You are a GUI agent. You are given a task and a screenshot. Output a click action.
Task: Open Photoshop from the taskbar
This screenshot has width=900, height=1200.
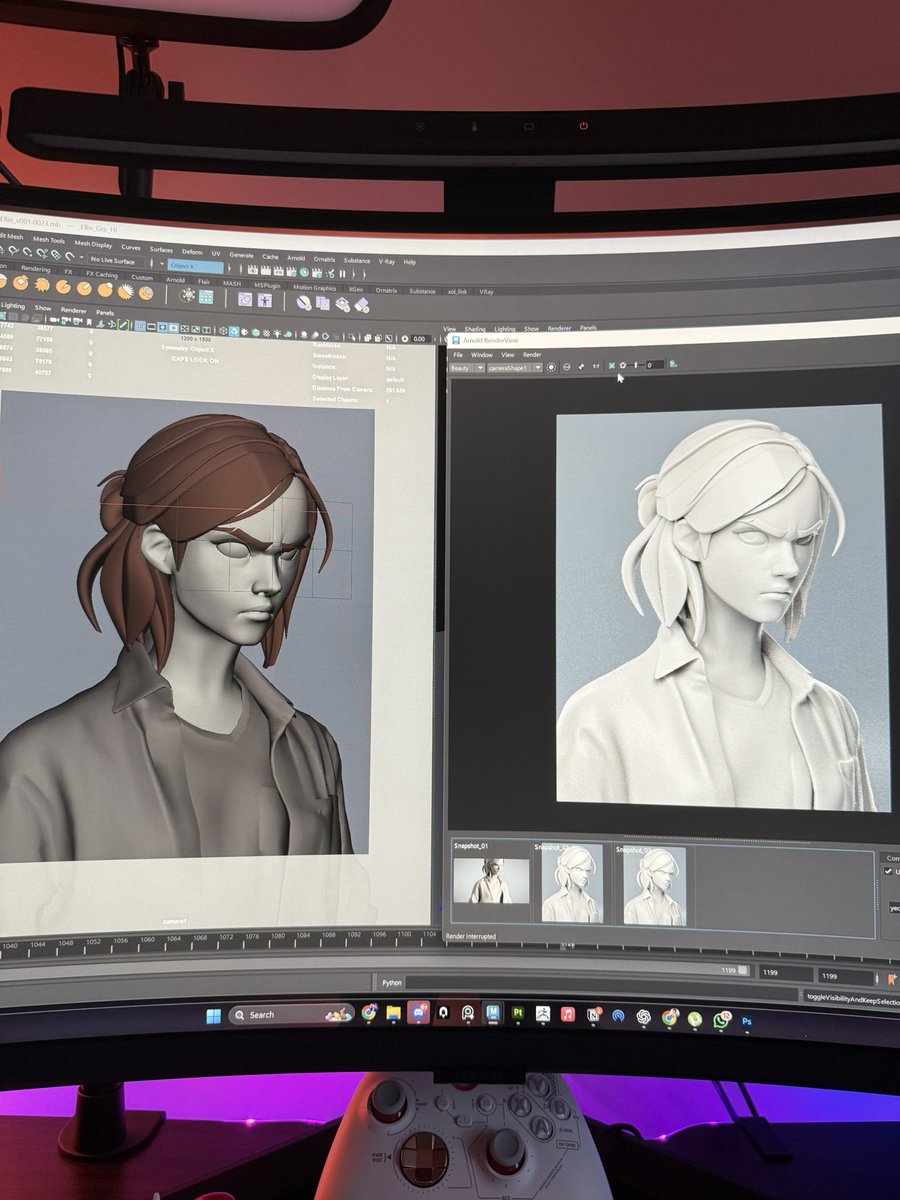[x=746, y=1020]
